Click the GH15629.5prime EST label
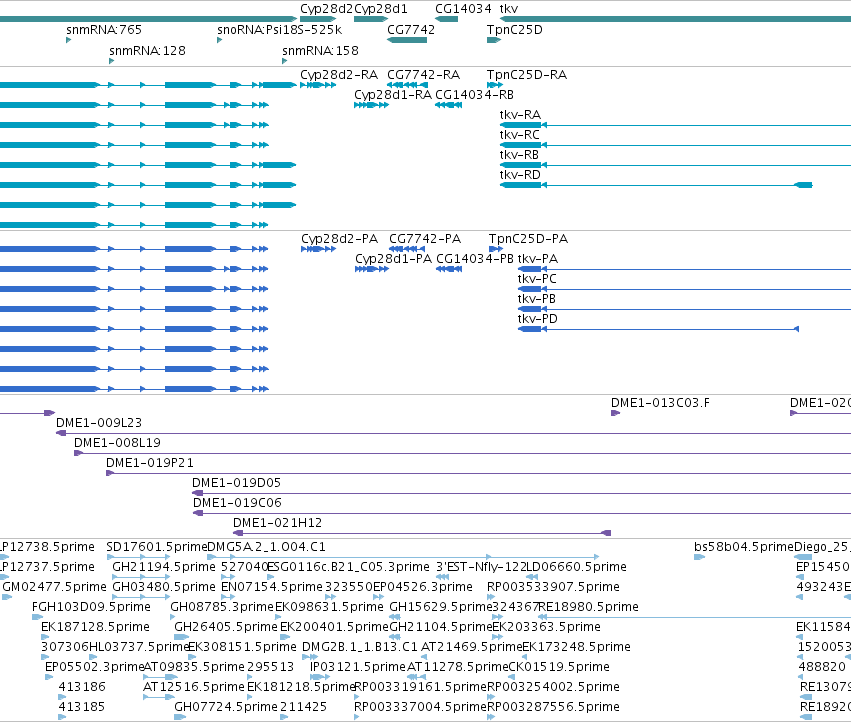The height and width of the screenshot is (722, 851). pyautogui.click(x=441, y=607)
